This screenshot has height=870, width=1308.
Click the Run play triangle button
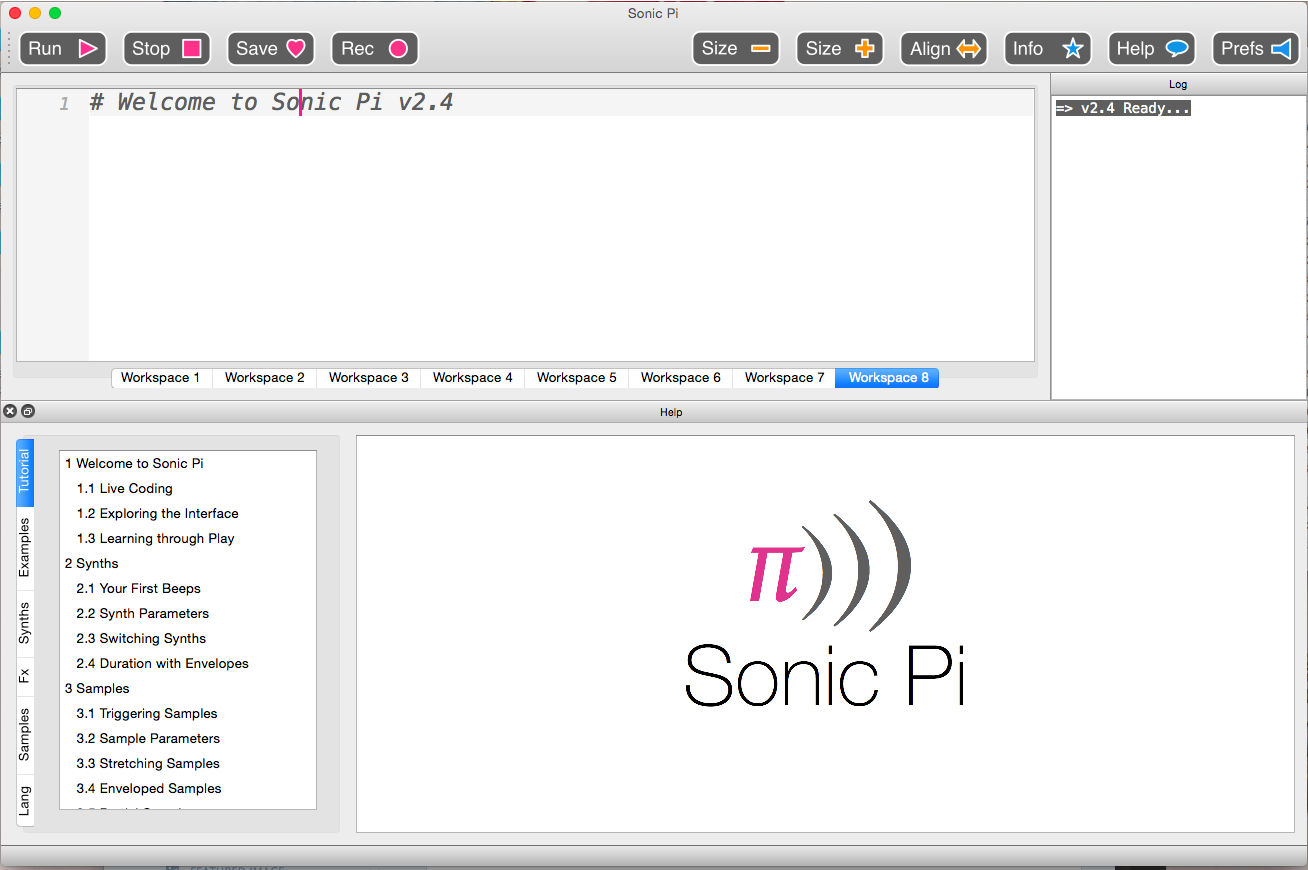(x=62, y=49)
